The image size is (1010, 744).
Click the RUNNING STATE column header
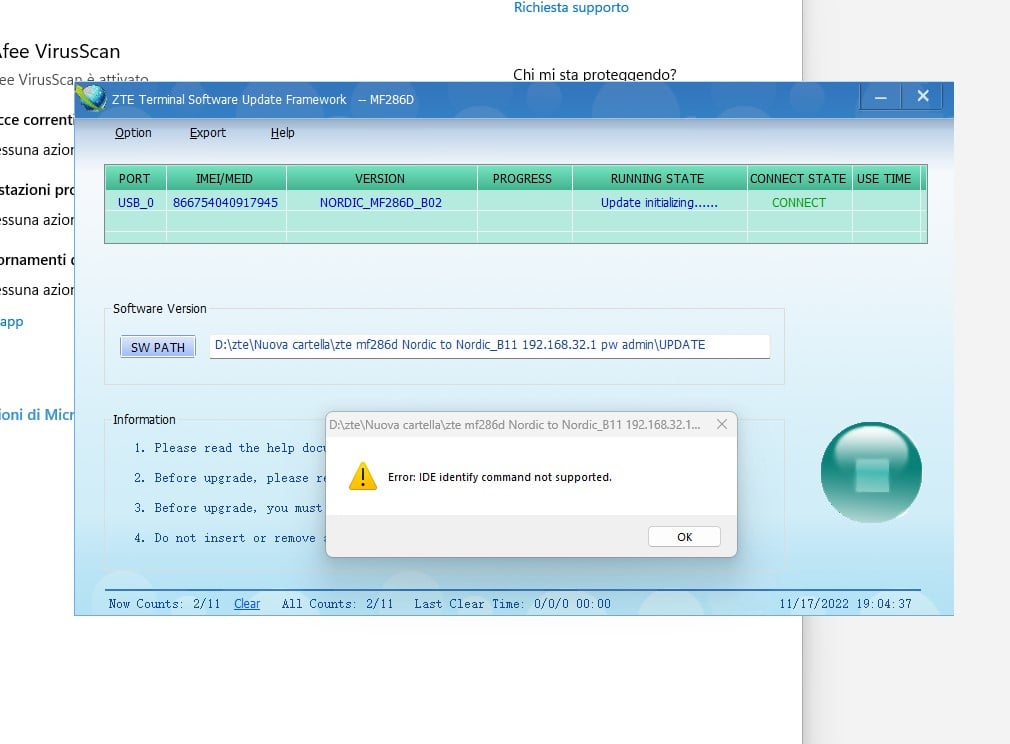pyautogui.click(x=658, y=178)
